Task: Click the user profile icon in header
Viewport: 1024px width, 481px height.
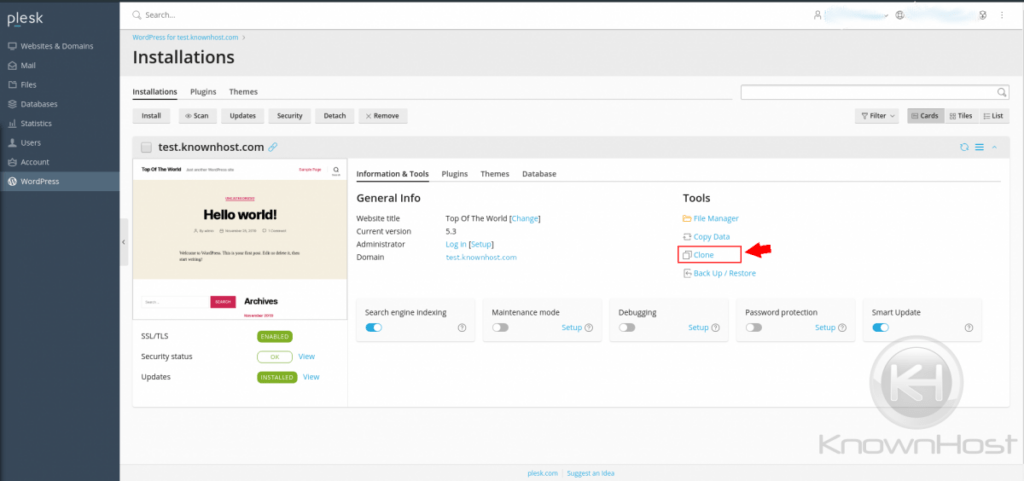Action: 817,15
